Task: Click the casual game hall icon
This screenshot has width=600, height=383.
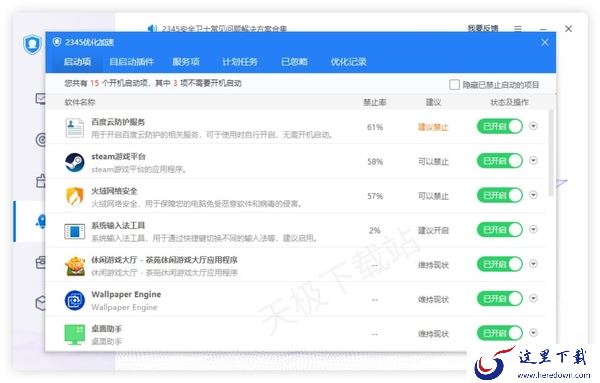Action: (x=75, y=266)
